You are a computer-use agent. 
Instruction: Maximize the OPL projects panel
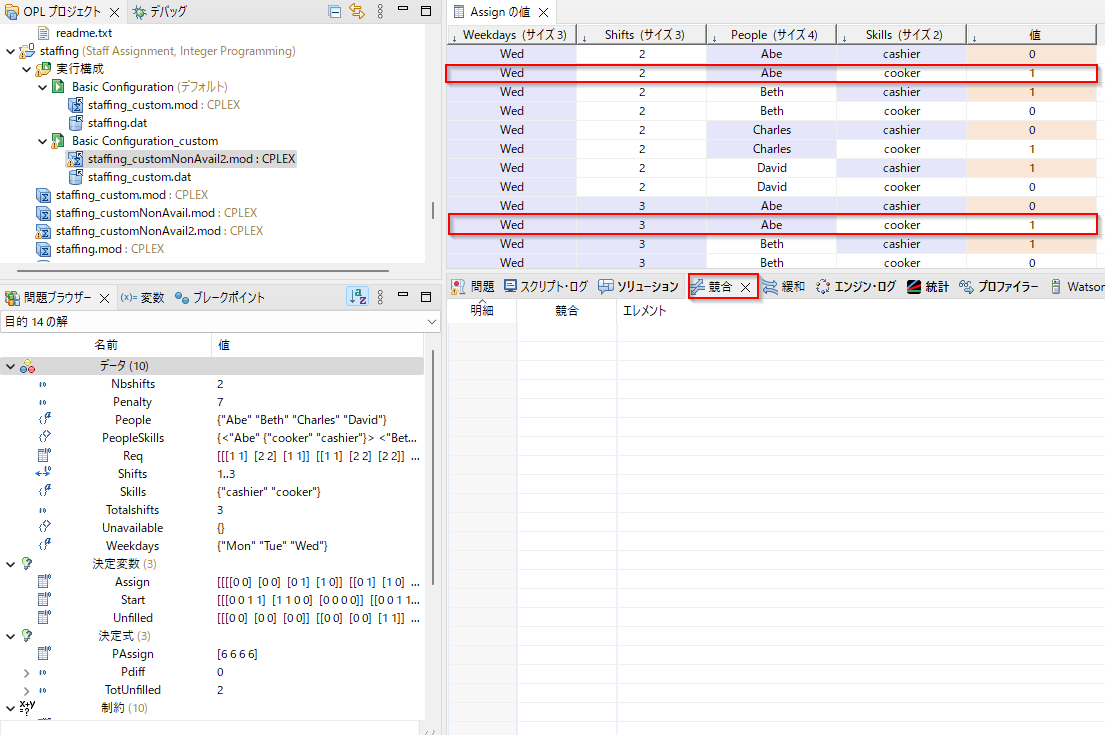click(x=426, y=11)
